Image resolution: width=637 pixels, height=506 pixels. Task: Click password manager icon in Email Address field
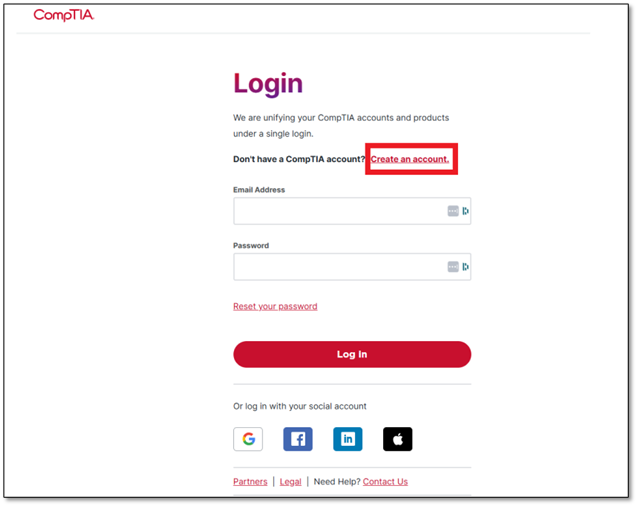pyautogui.click(x=453, y=211)
